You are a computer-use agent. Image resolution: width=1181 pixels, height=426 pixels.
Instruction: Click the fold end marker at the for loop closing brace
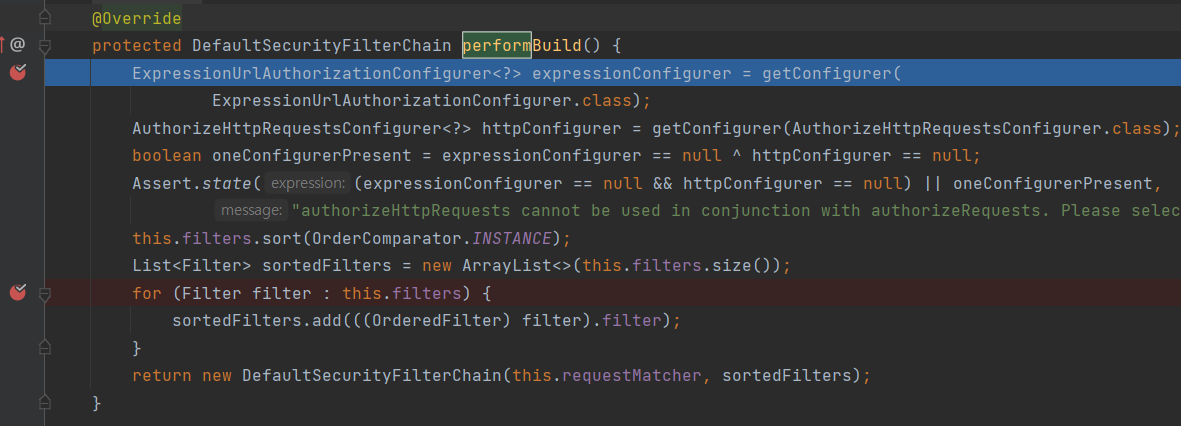point(45,347)
